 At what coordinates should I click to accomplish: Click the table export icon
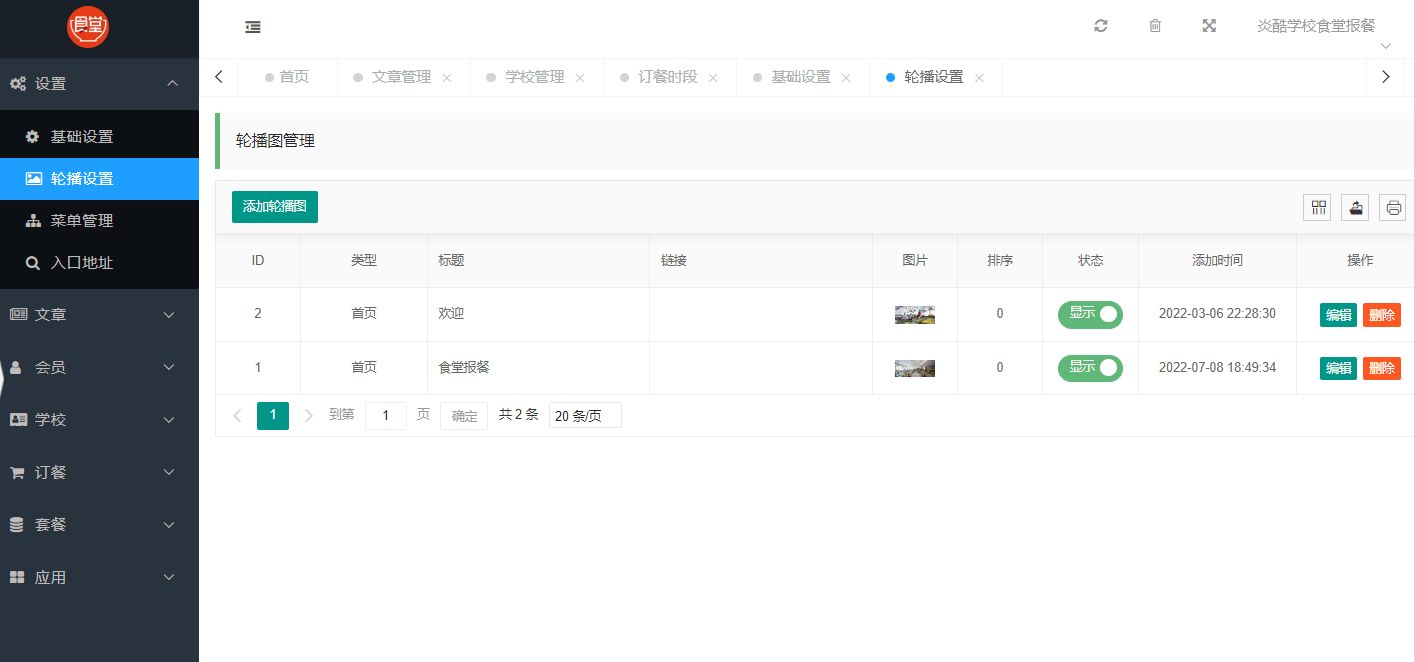tap(1356, 207)
